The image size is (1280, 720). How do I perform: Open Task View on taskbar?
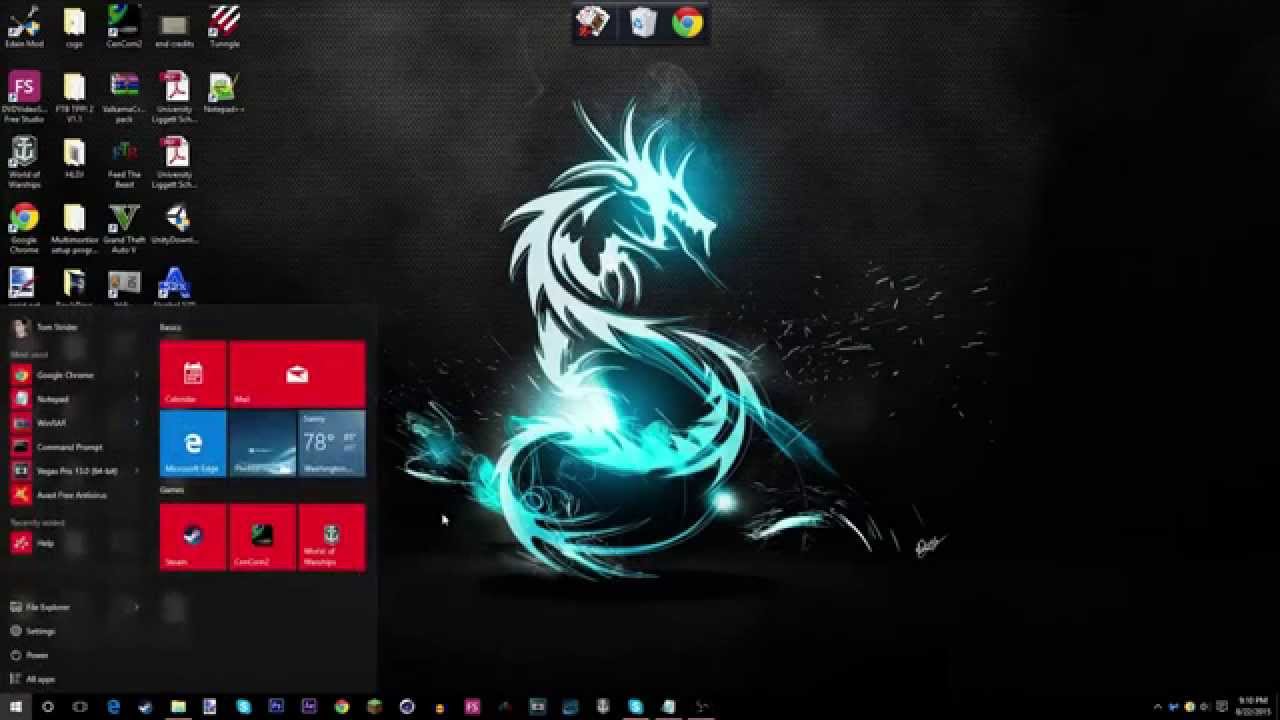[80, 707]
